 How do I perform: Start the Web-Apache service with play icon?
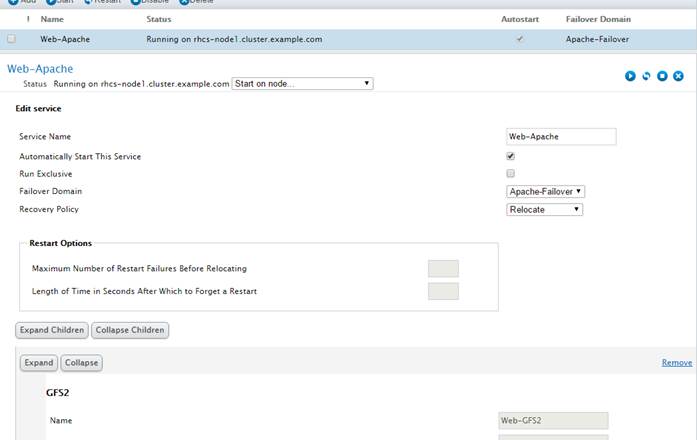tap(630, 76)
